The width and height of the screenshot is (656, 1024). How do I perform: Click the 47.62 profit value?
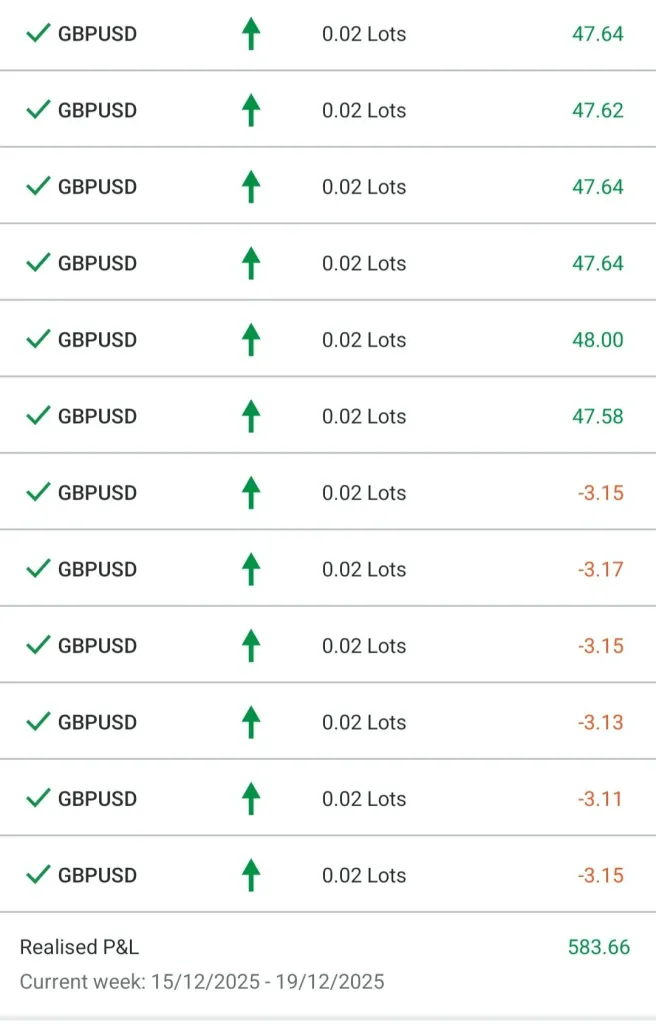point(597,110)
